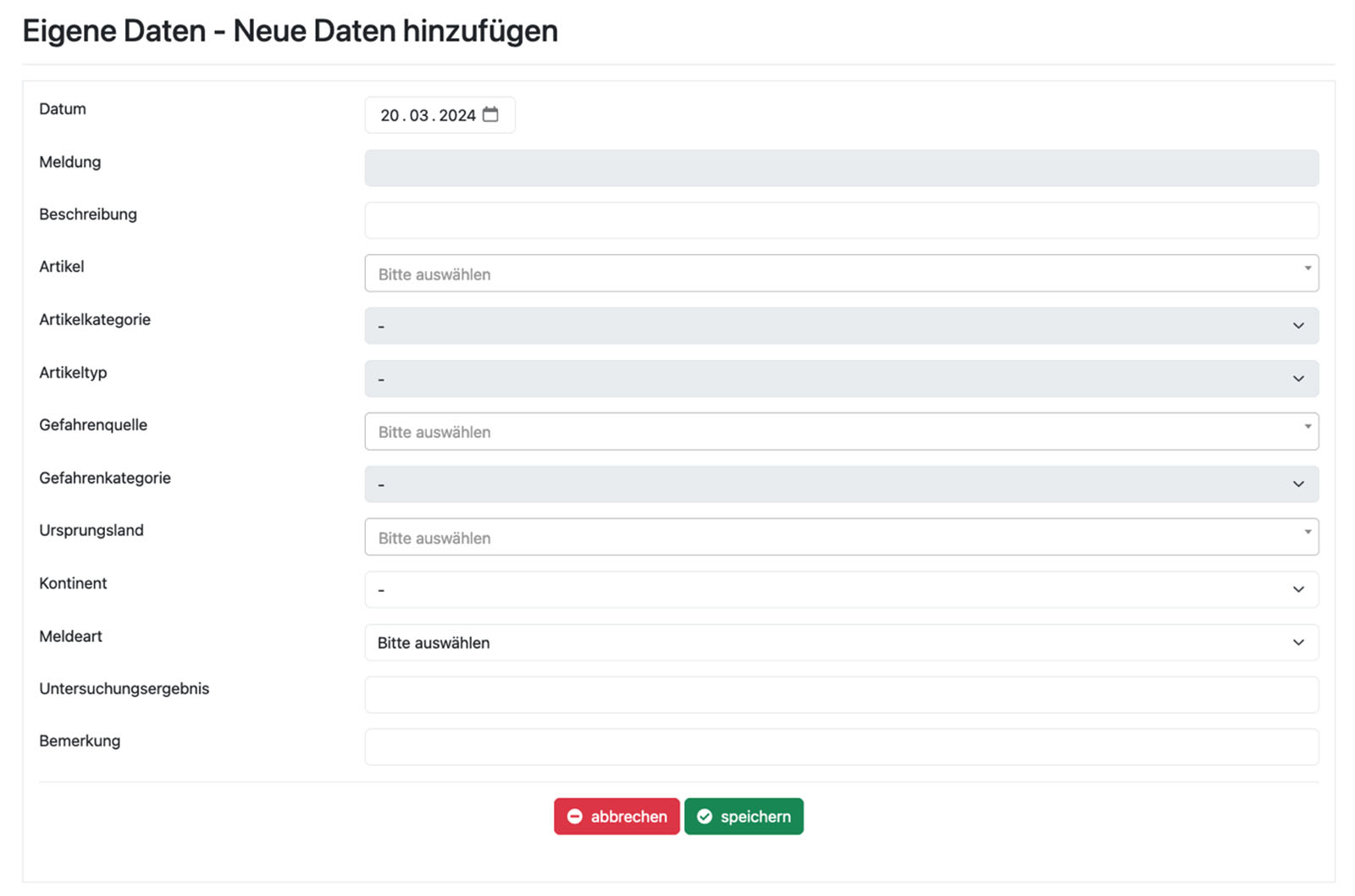
Task: Click into the Beschreibung text field
Action: [x=841, y=220]
